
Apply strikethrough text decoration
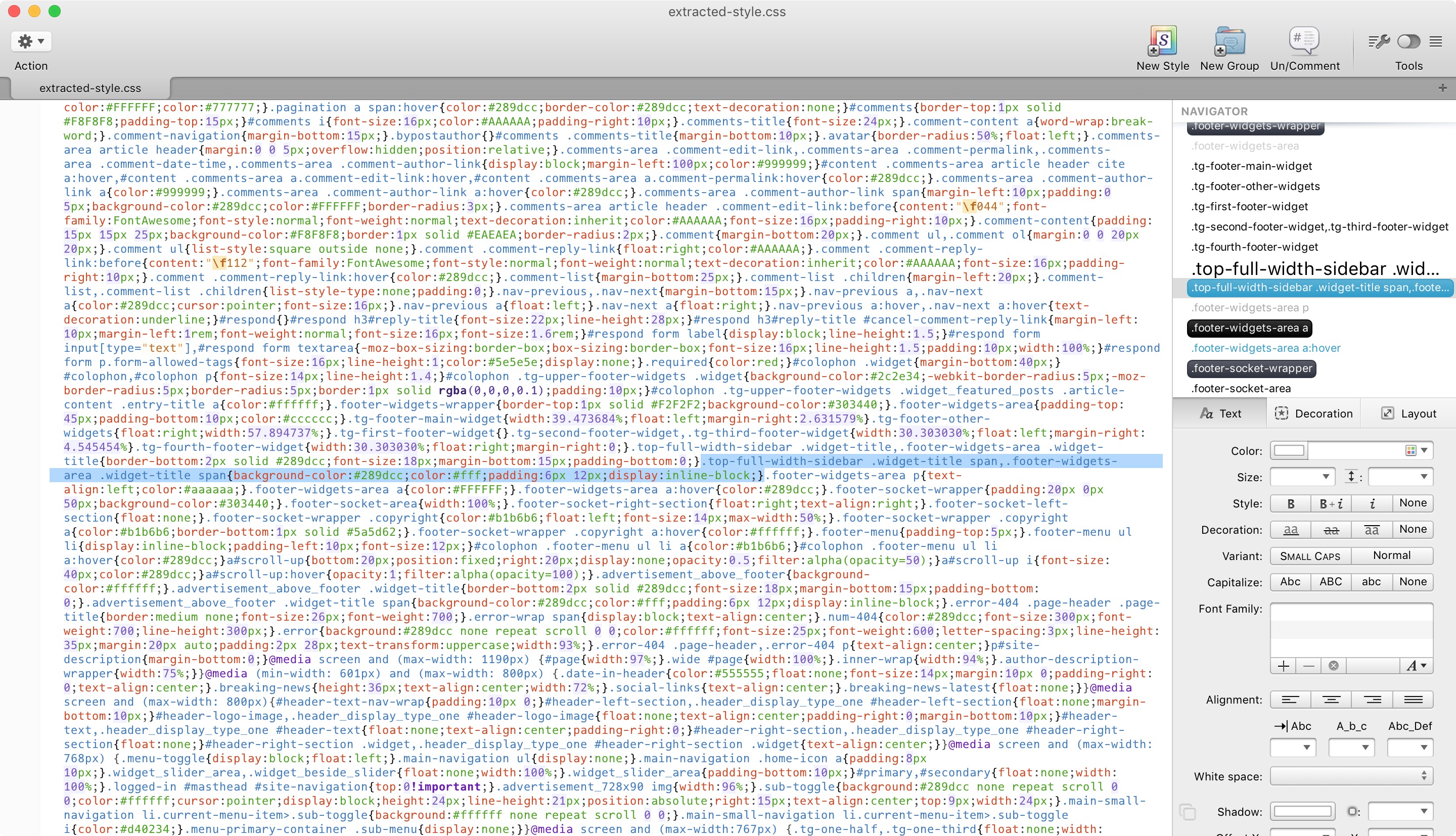pyautogui.click(x=1331, y=529)
